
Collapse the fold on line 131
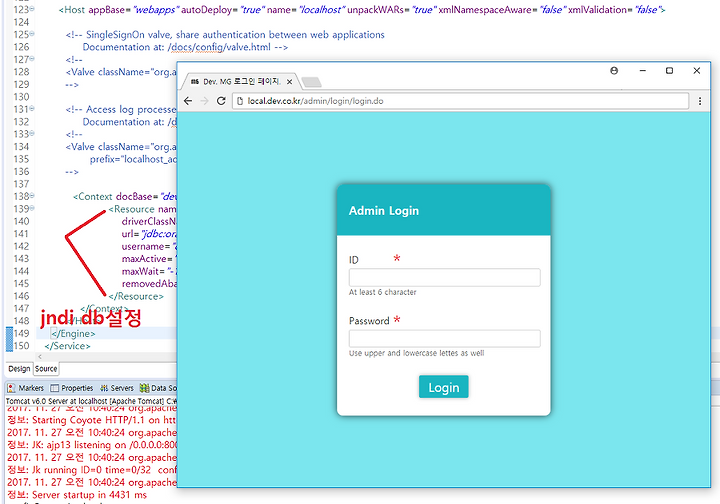point(32,108)
